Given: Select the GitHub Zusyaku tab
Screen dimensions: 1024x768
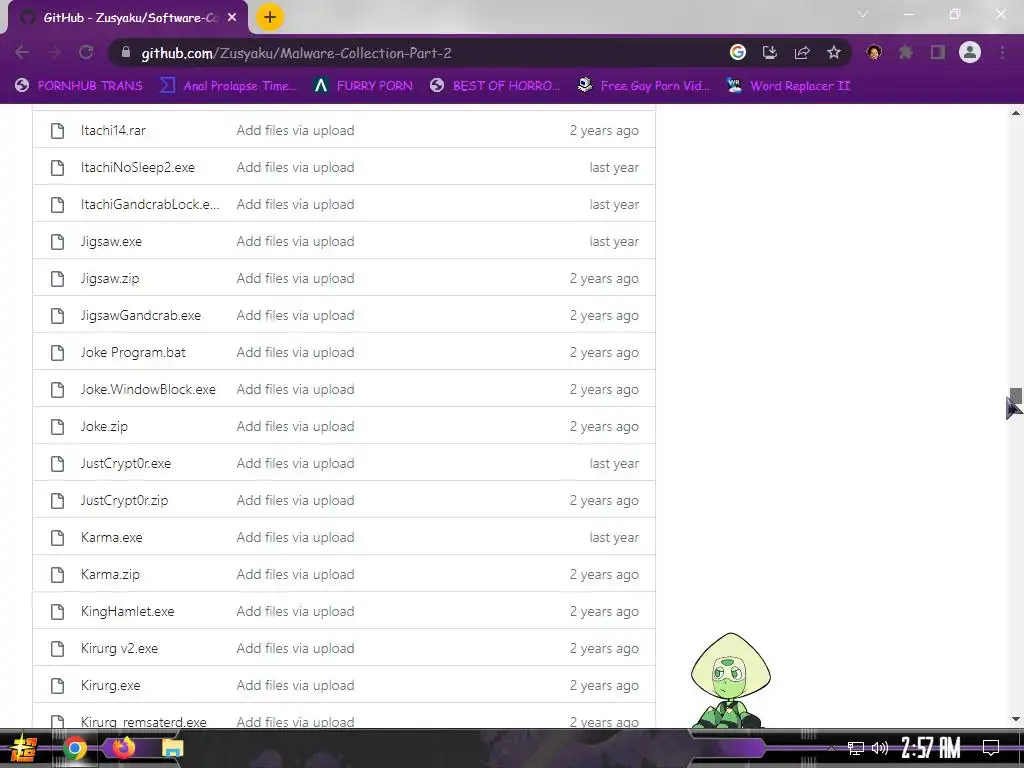Looking at the screenshot, I should point(127,18).
